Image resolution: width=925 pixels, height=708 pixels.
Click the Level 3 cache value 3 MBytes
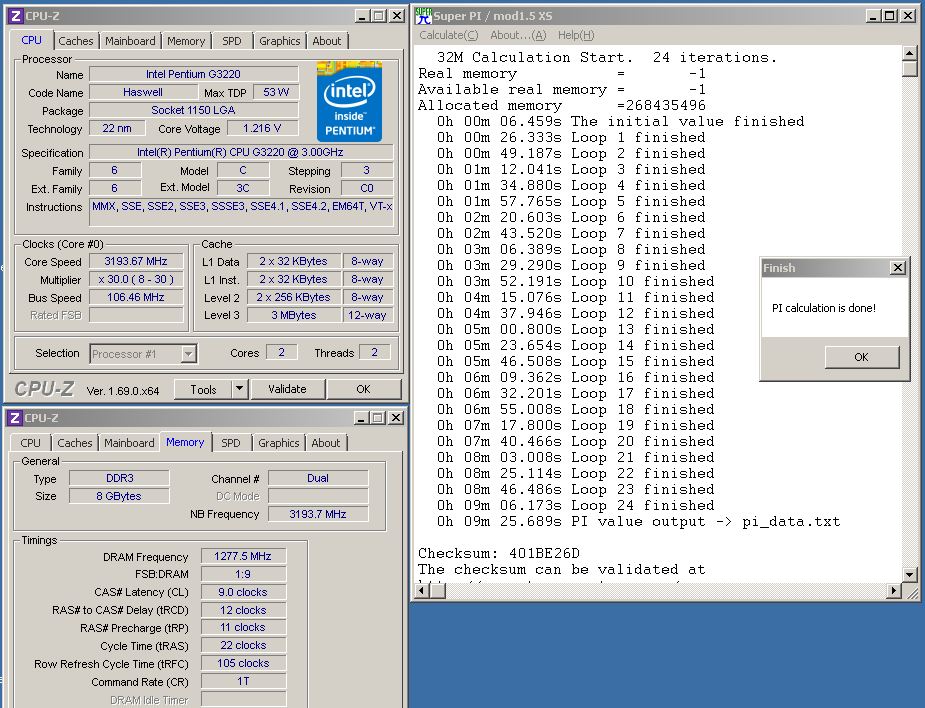pos(294,315)
